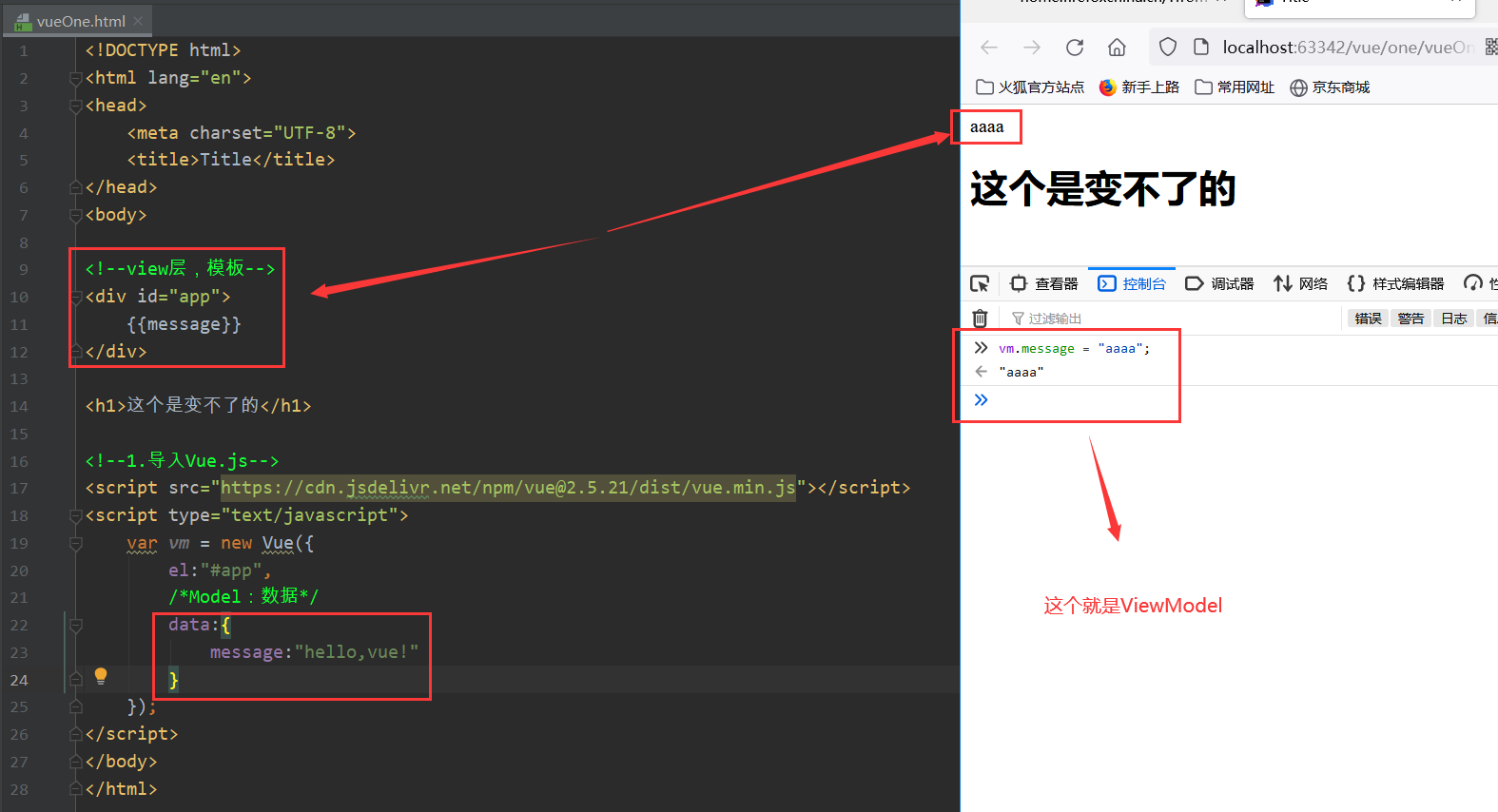This screenshot has width=1498, height=812.
Task: Click fold end marker at closing /head
Action: point(75,187)
